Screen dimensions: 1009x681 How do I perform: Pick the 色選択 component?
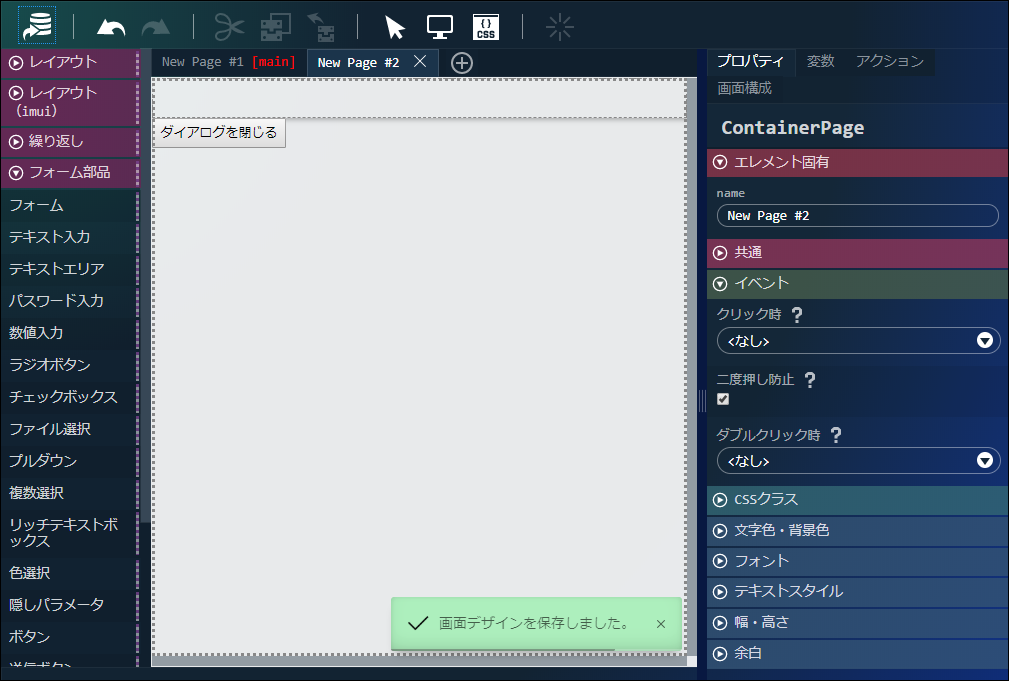[x=69, y=573]
